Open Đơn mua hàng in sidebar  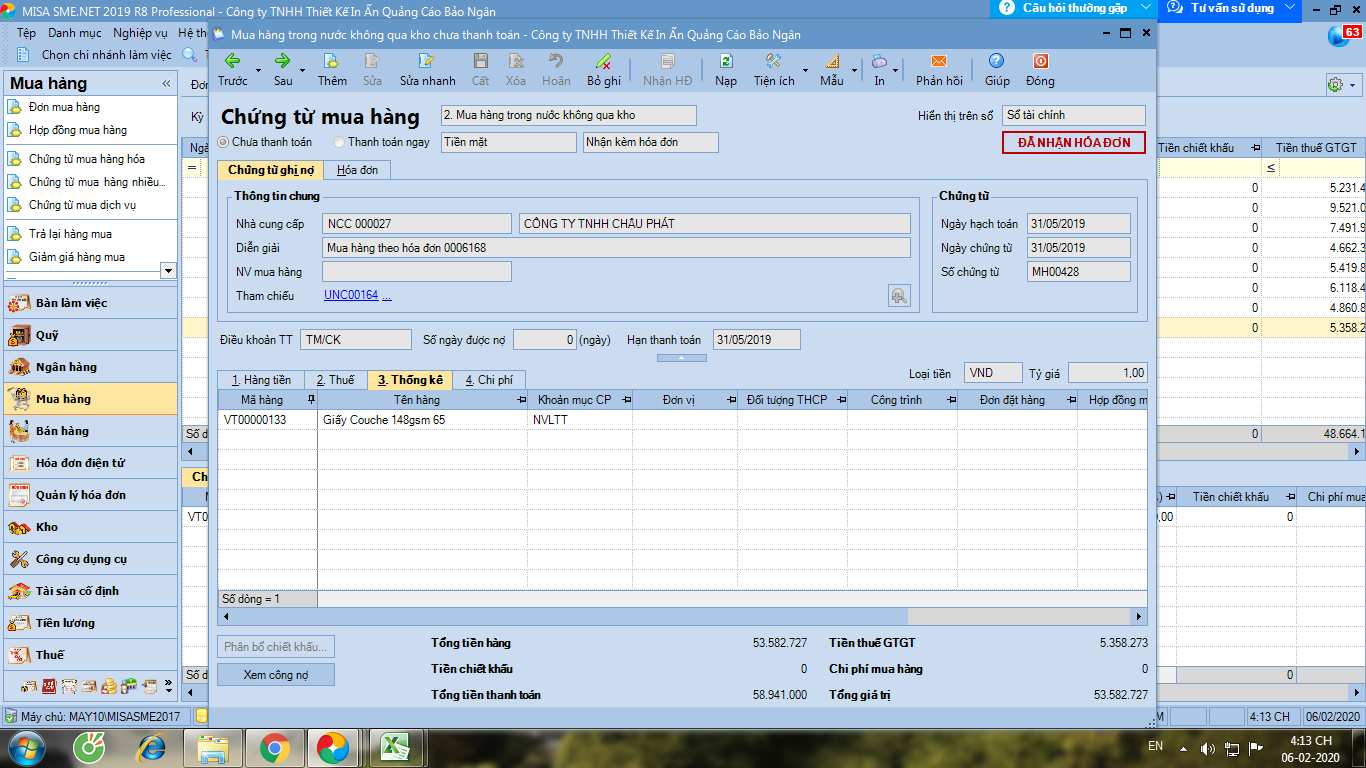(x=64, y=107)
